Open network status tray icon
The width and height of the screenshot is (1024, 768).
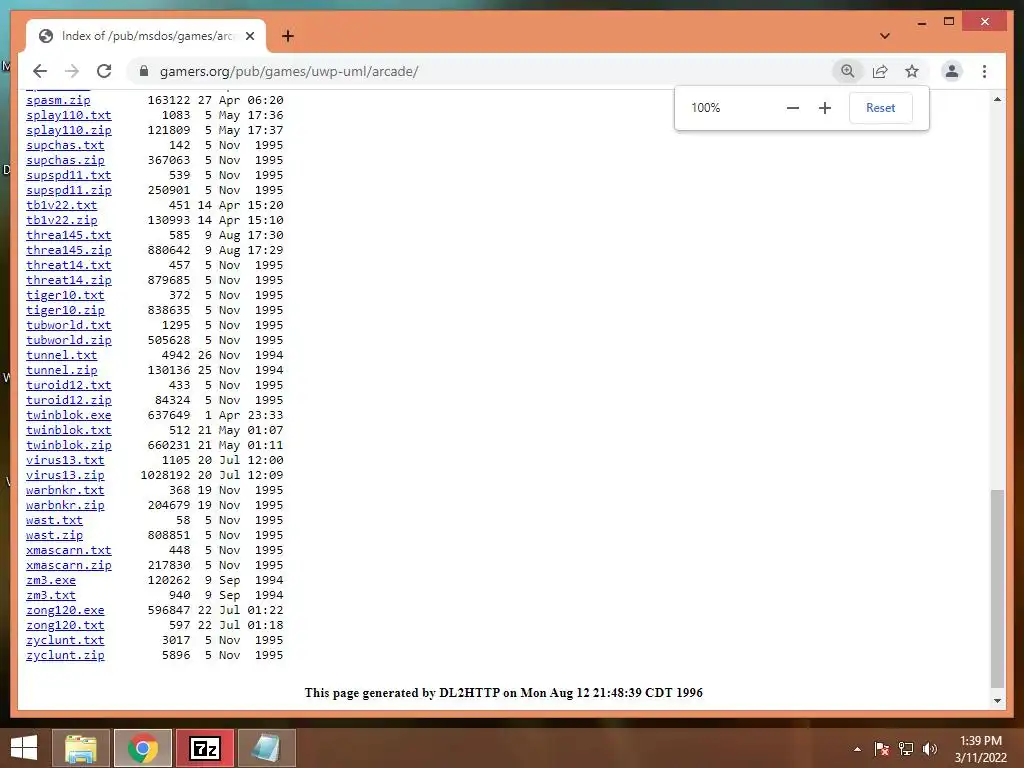[x=906, y=749]
